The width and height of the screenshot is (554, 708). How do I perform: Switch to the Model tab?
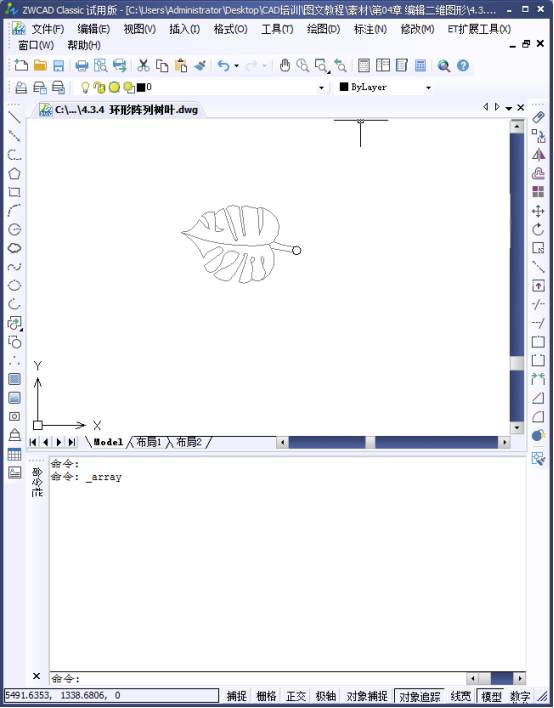point(108,442)
